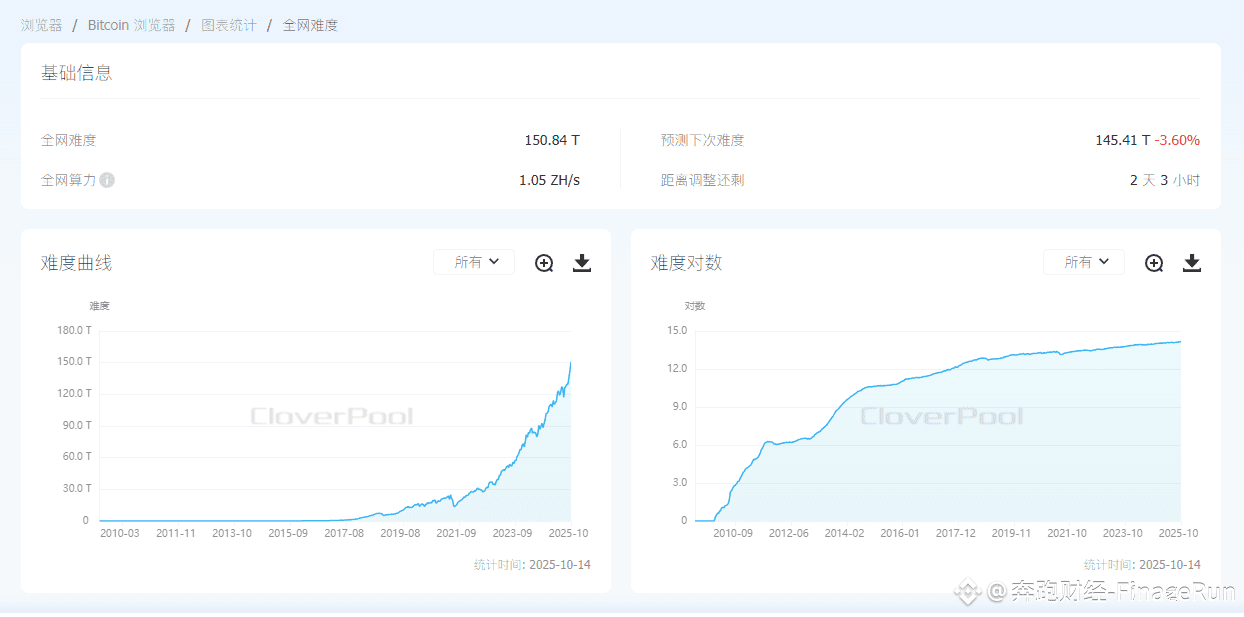Click the 2017-08 label on 难度曲线 axis

point(344,533)
